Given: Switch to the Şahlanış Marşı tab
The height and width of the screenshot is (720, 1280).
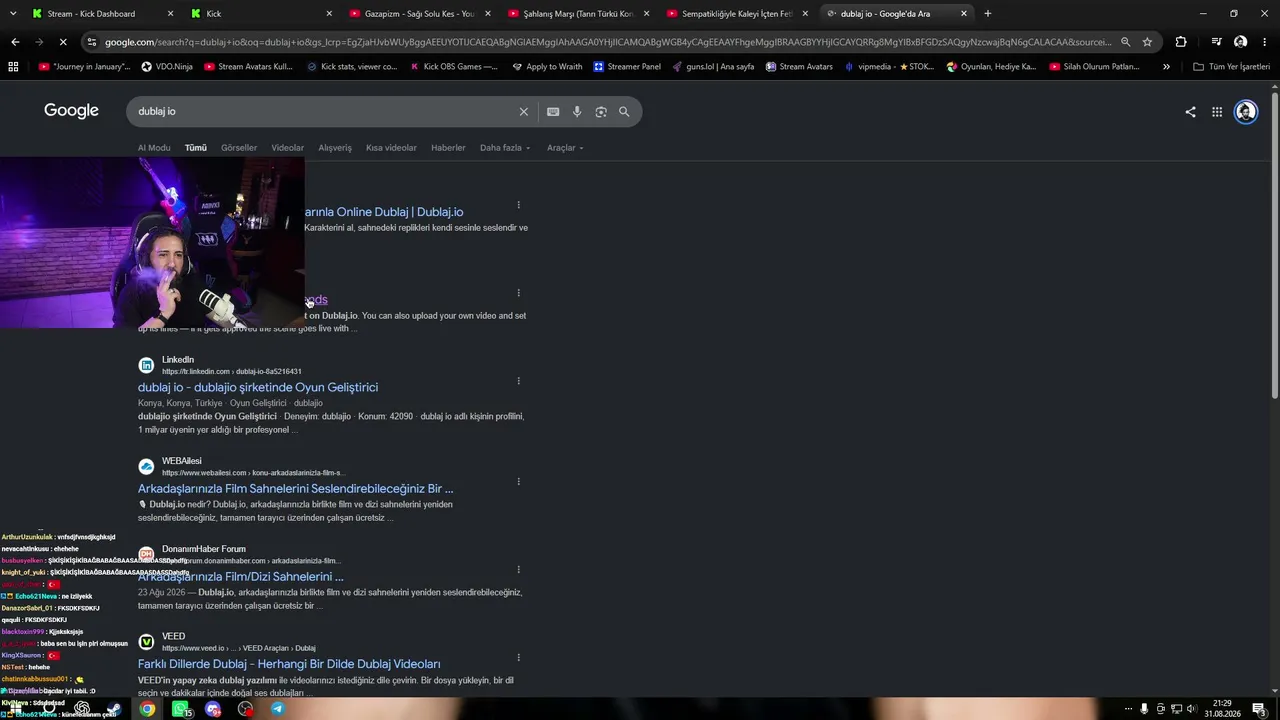Looking at the screenshot, I should 579,14.
